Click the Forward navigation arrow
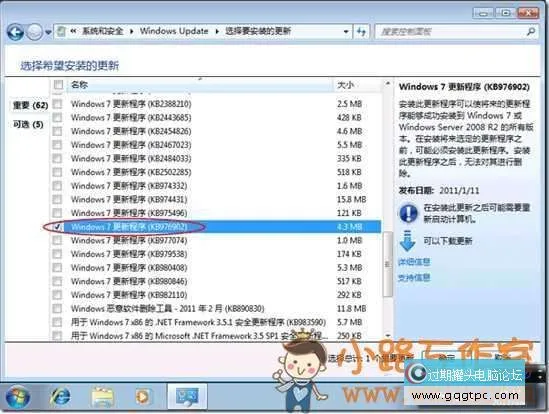549x414 pixels. pyautogui.click(x=34, y=32)
